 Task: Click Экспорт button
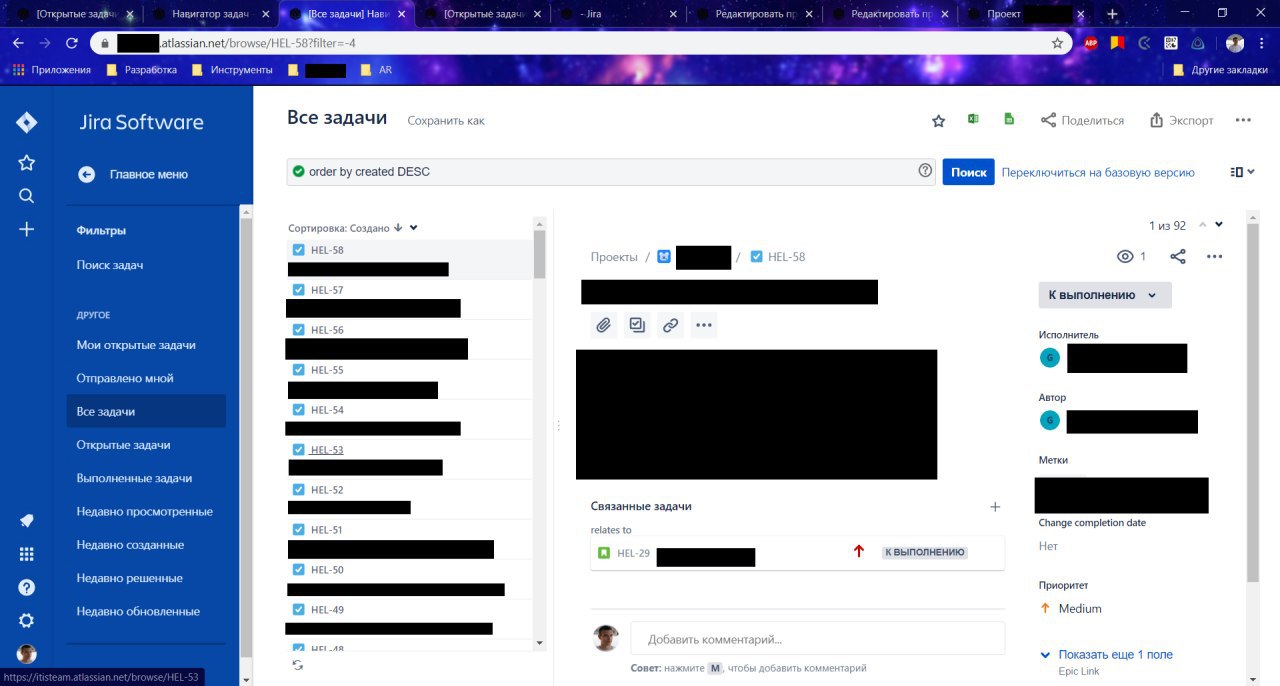[1181, 120]
